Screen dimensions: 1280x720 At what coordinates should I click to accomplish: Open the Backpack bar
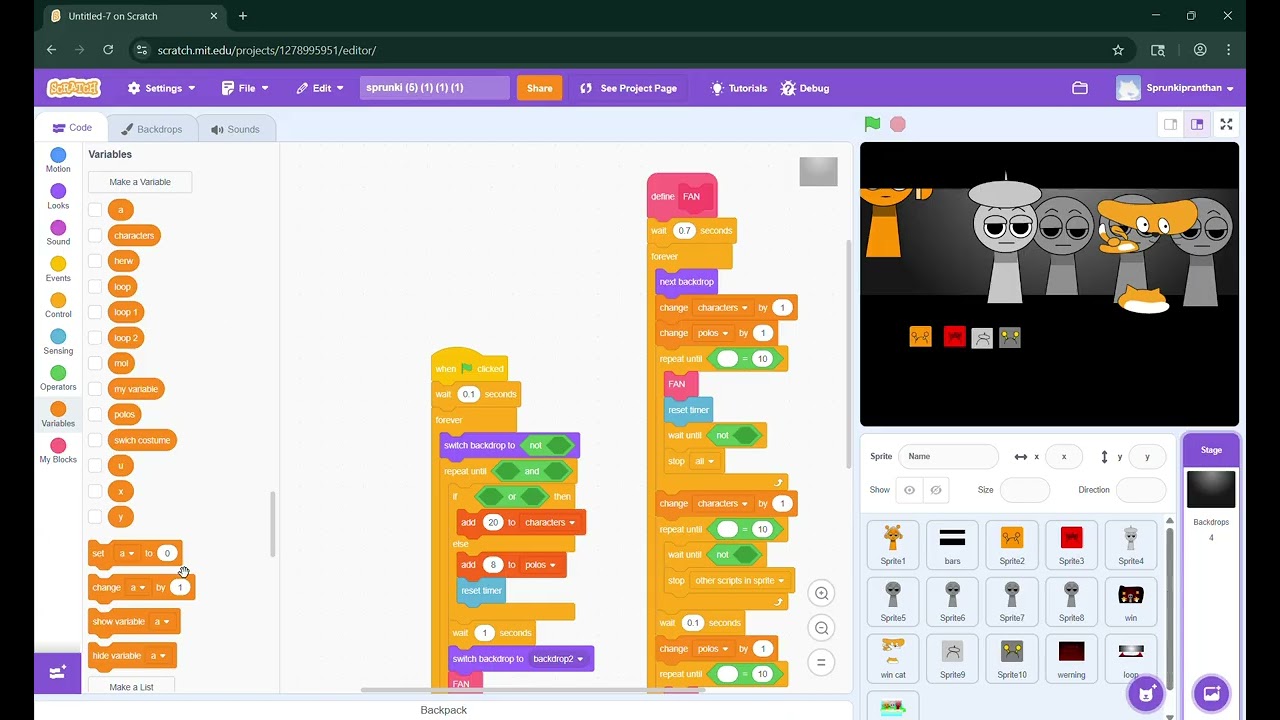pyautogui.click(x=443, y=710)
